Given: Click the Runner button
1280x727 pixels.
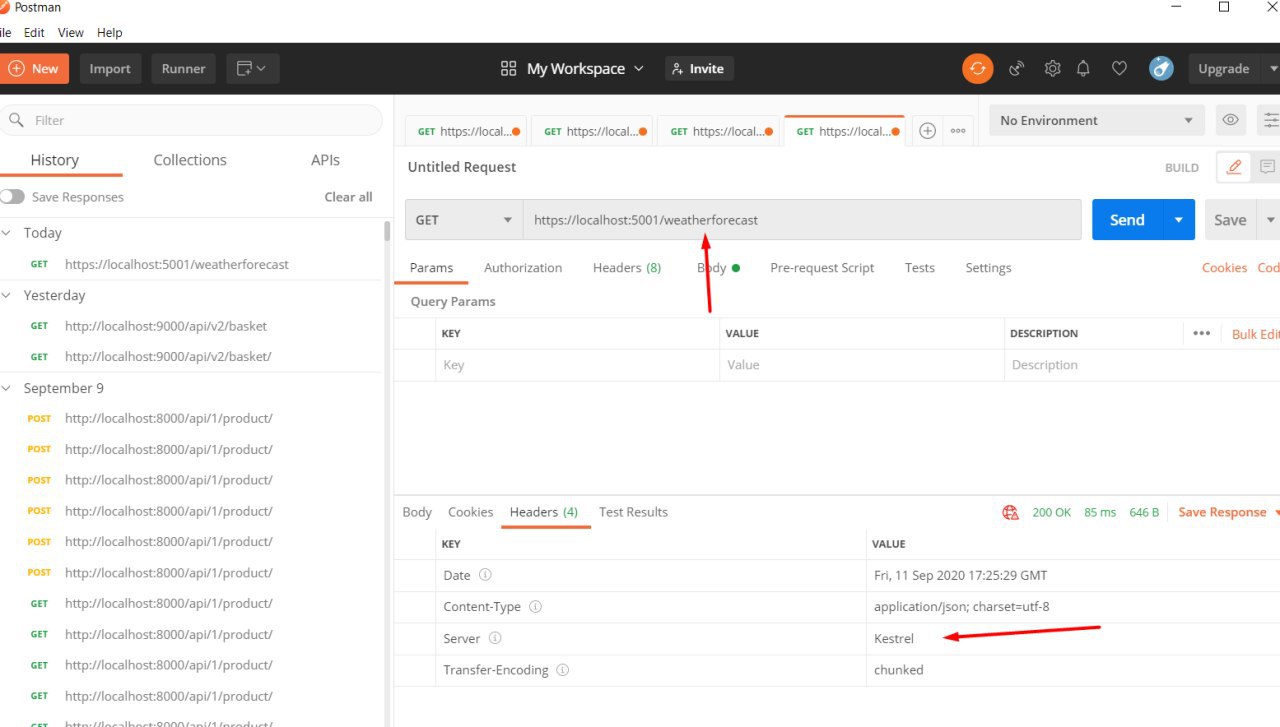Looking at the screenshot, I should (183, 69).
